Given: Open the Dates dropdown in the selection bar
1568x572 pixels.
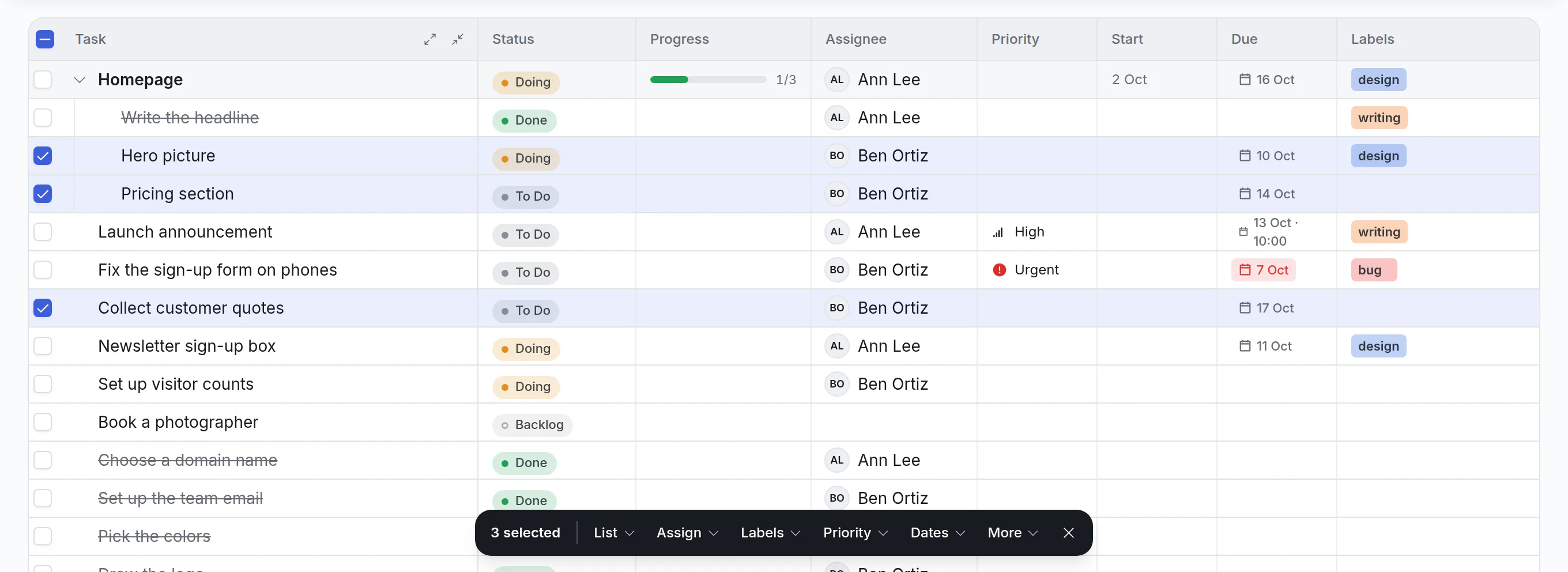Looking at the screenshot, I should click(x=937, y=533).
